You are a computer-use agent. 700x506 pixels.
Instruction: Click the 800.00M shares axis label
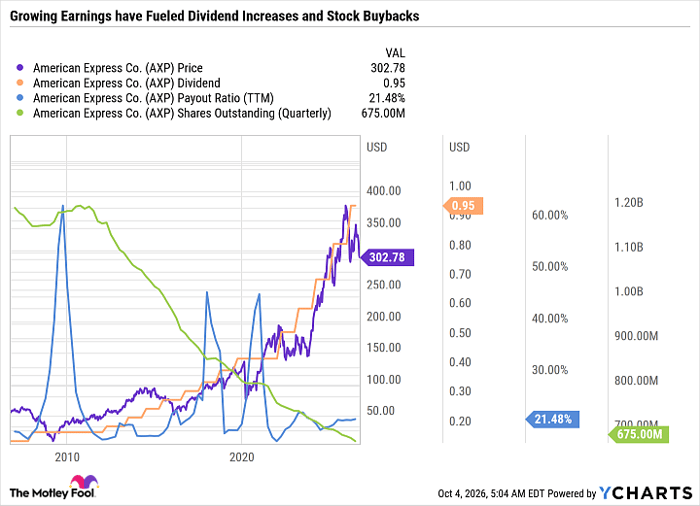[x=636, y=381]
